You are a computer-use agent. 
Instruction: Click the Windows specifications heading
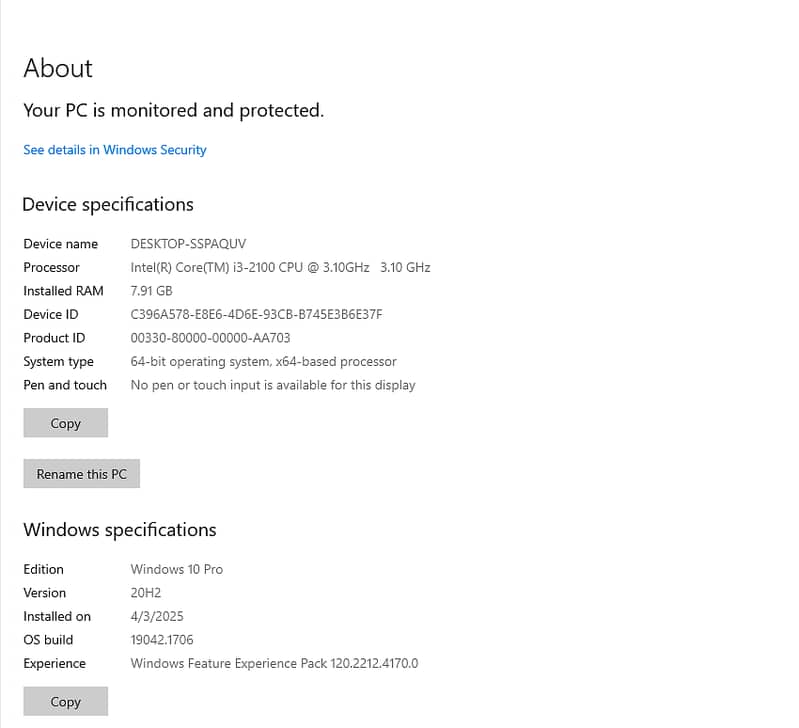120,530
